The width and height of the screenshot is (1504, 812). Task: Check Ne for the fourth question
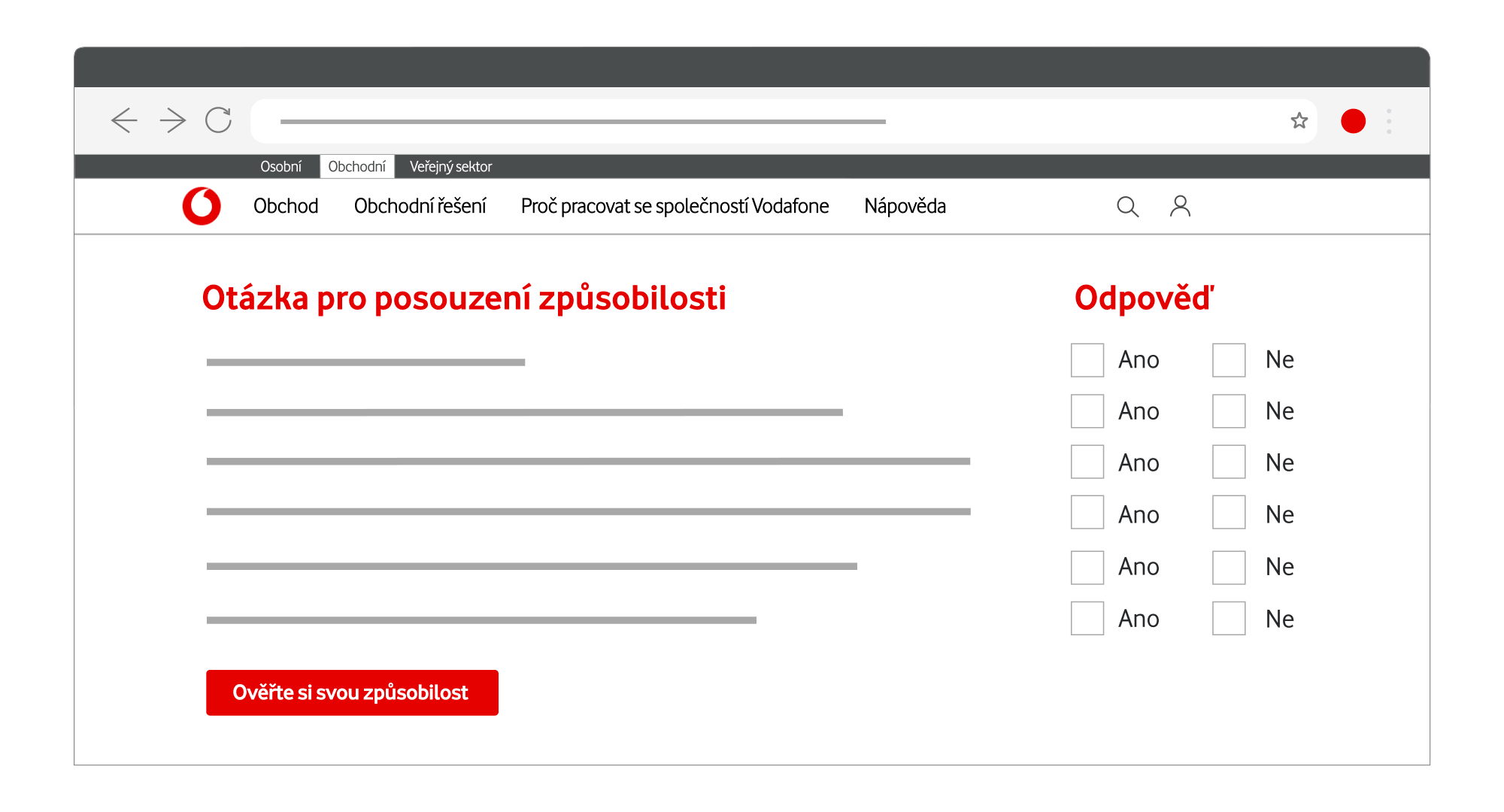[x=1229, y=512]
